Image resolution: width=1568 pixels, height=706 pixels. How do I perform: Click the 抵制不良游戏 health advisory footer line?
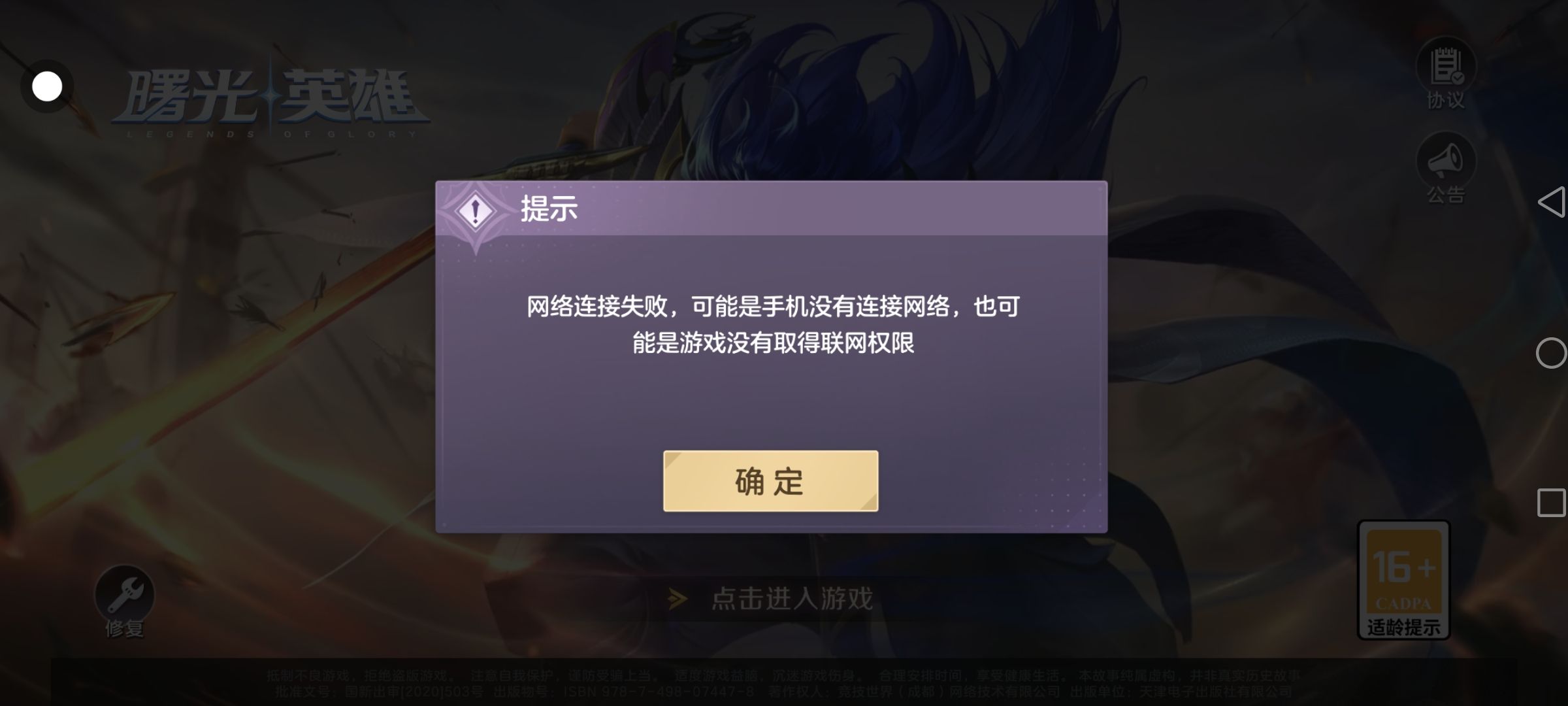coord(783,675)
